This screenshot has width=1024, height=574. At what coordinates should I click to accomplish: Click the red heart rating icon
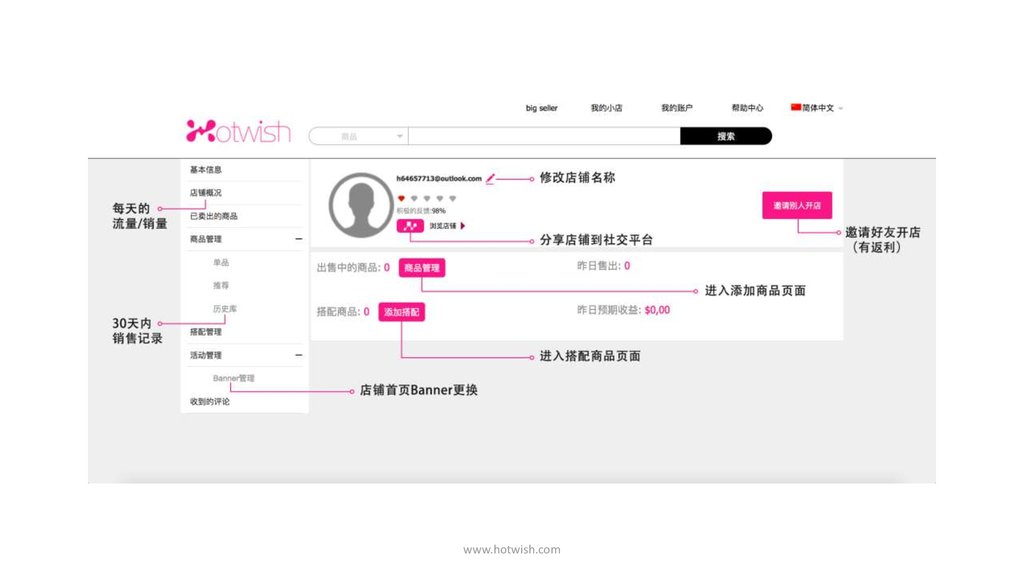tap(401, 199)
